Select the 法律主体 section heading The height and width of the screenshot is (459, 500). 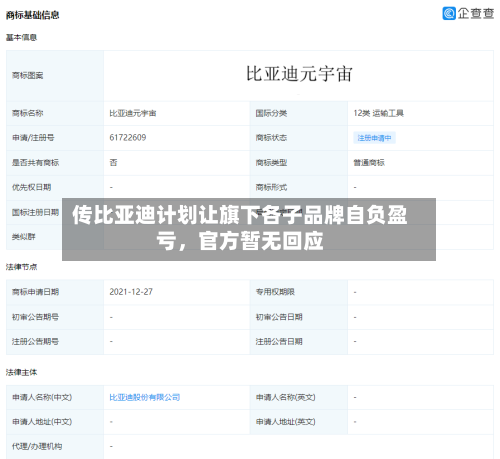coord(21,373)
